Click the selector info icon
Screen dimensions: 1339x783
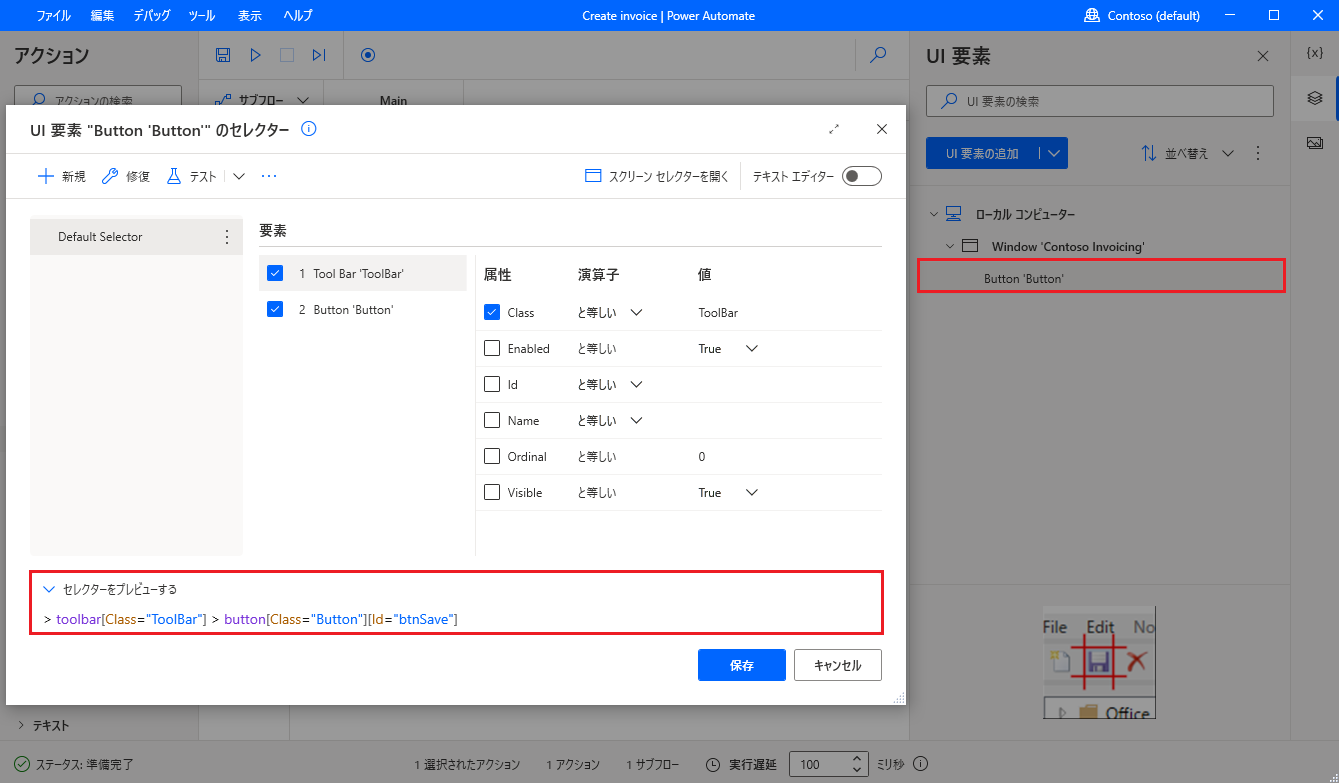309,129
